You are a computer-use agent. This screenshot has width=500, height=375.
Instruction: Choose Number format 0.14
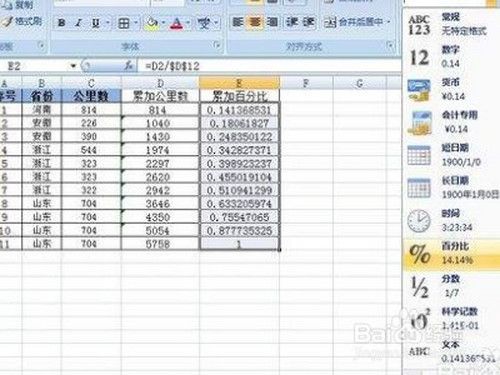[452, 57]
